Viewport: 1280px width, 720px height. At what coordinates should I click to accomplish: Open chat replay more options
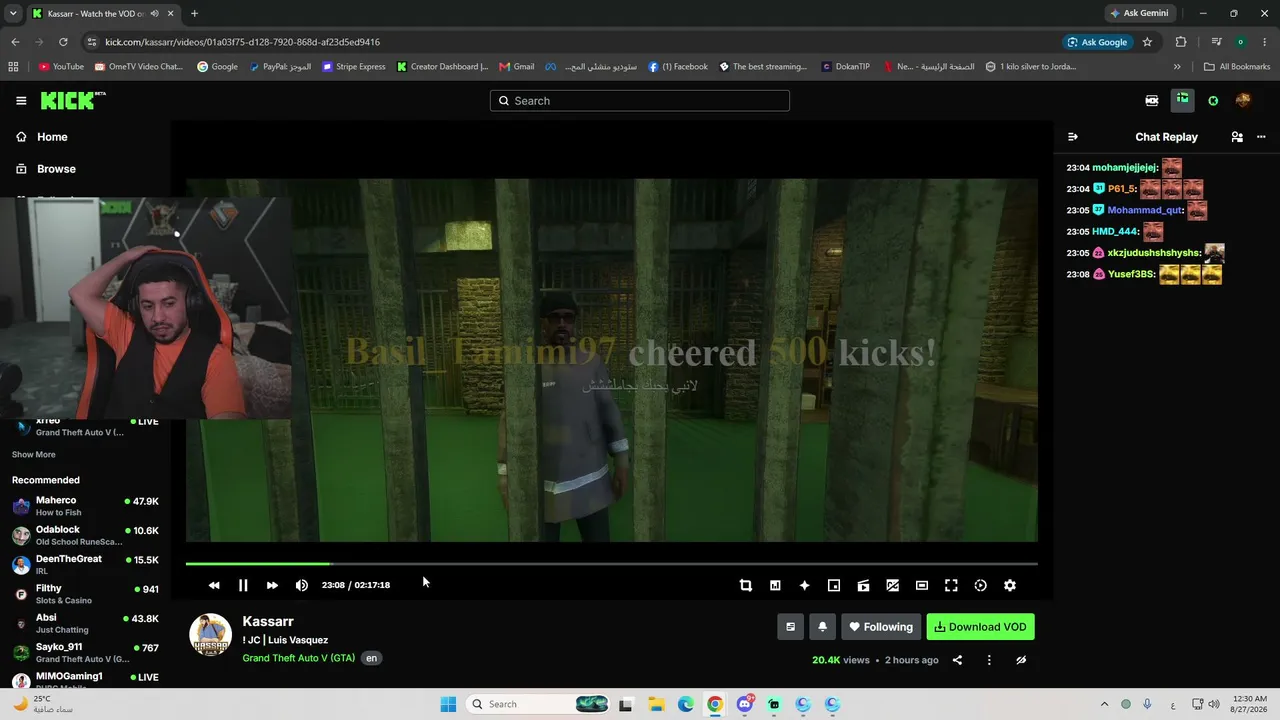[x=1261, y=137]
